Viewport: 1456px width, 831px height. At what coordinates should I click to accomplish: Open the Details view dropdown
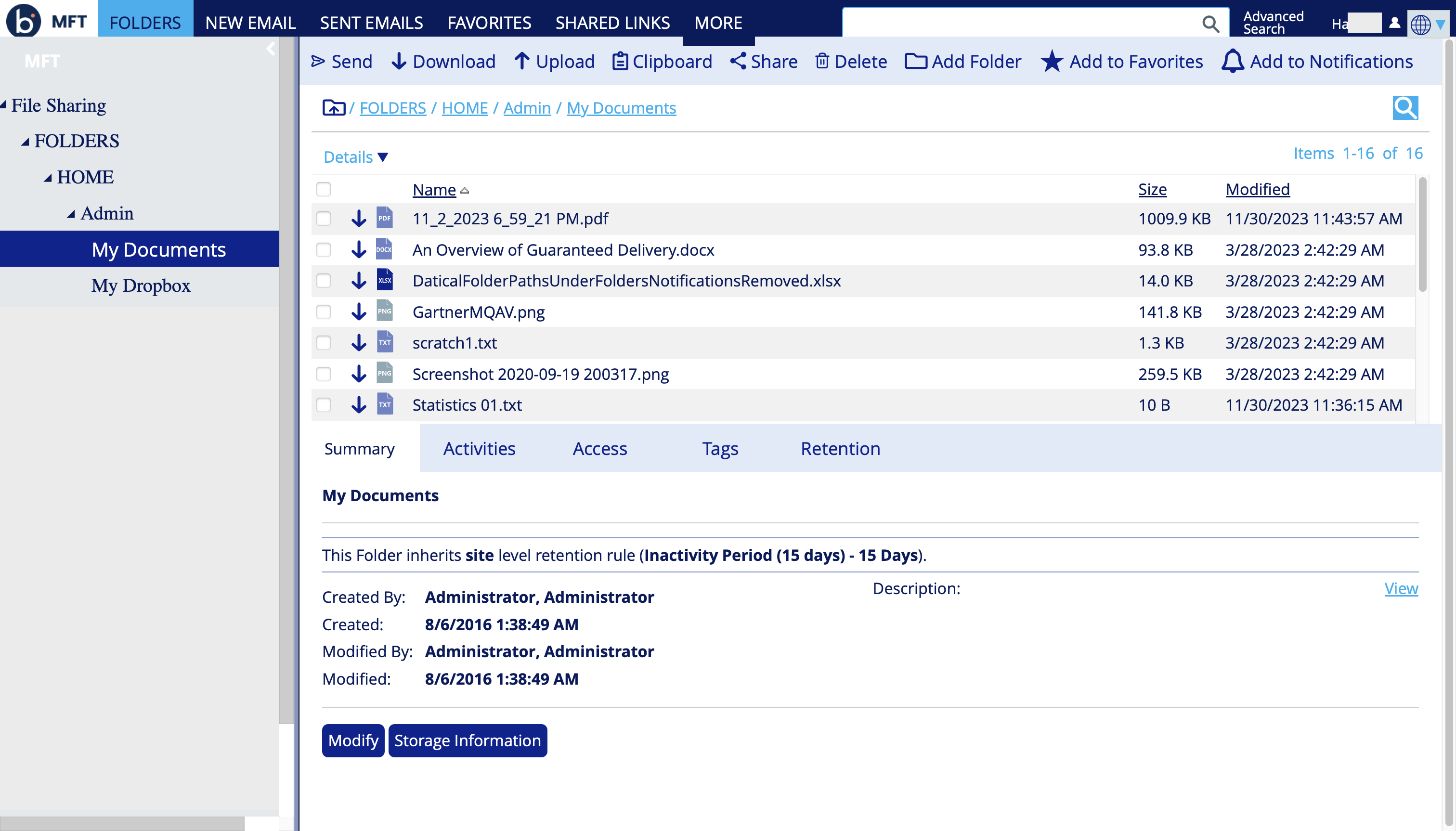coord(356,157)
